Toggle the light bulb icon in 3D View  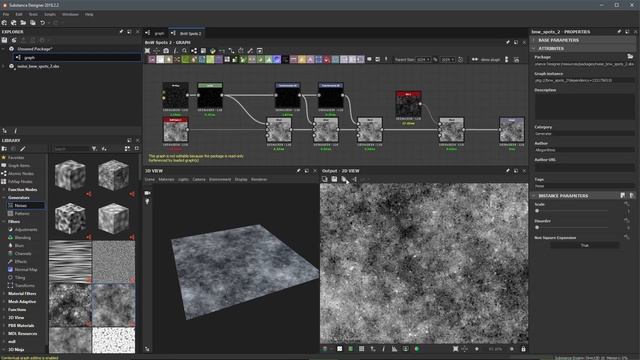pos(147,202)
